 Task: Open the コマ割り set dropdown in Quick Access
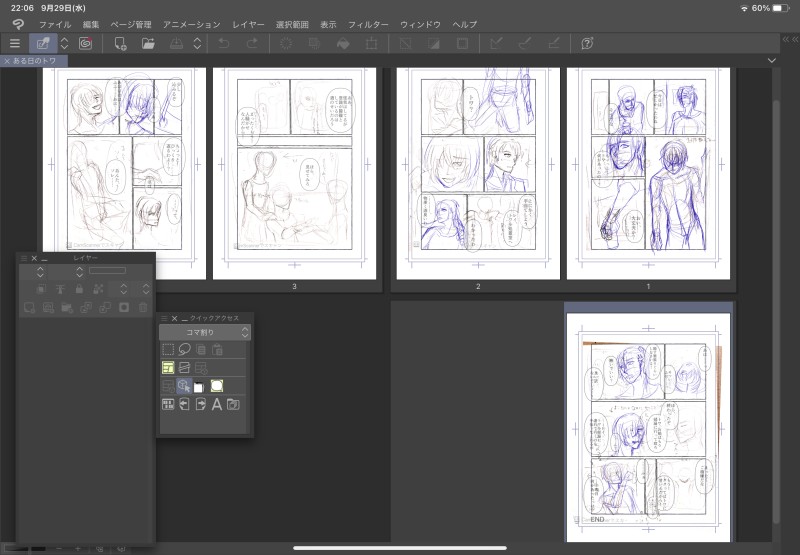(x=205, y=333)
